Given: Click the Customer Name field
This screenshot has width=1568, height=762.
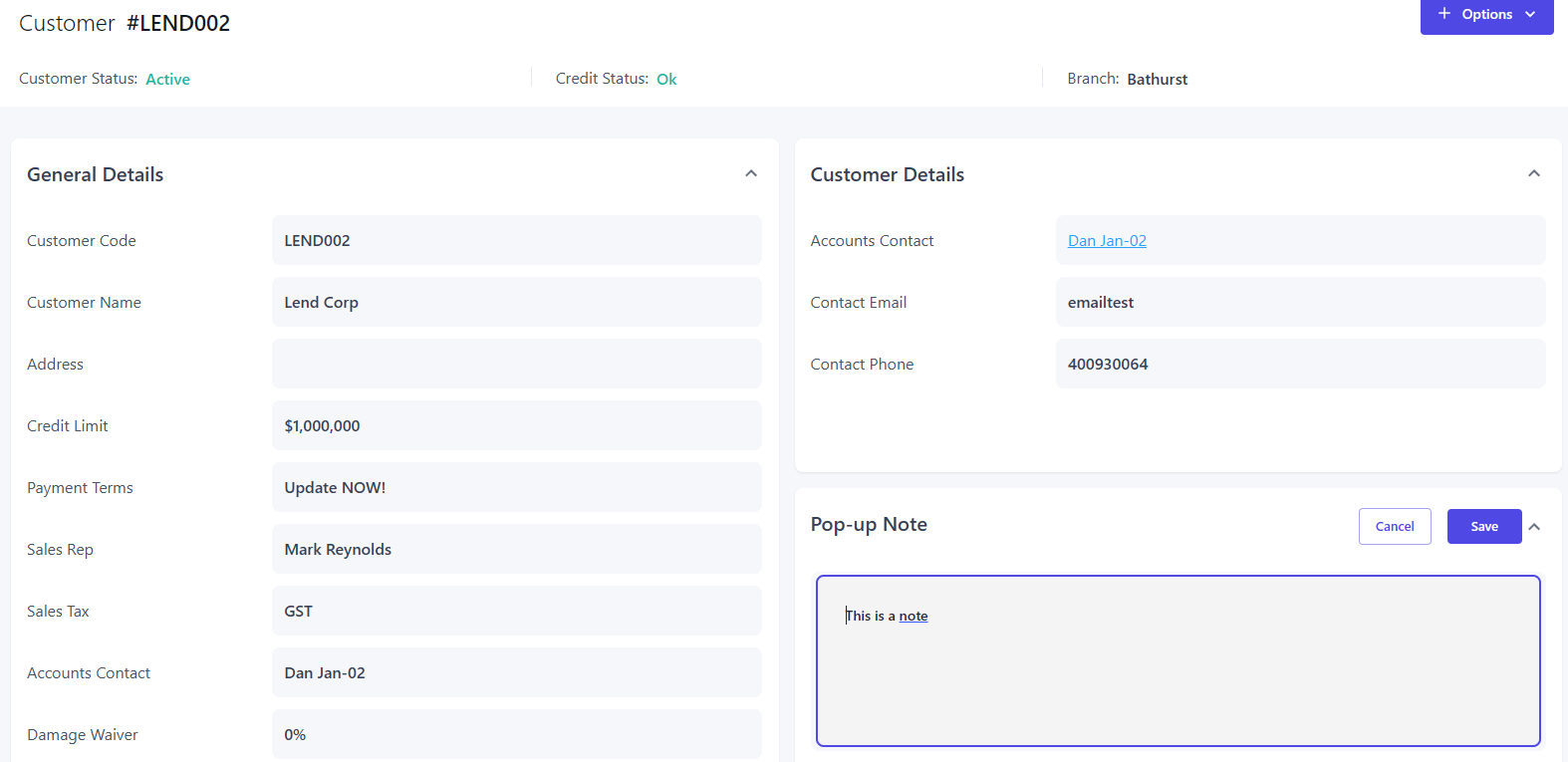Looking at the screenshot, I should pos(516,303).
